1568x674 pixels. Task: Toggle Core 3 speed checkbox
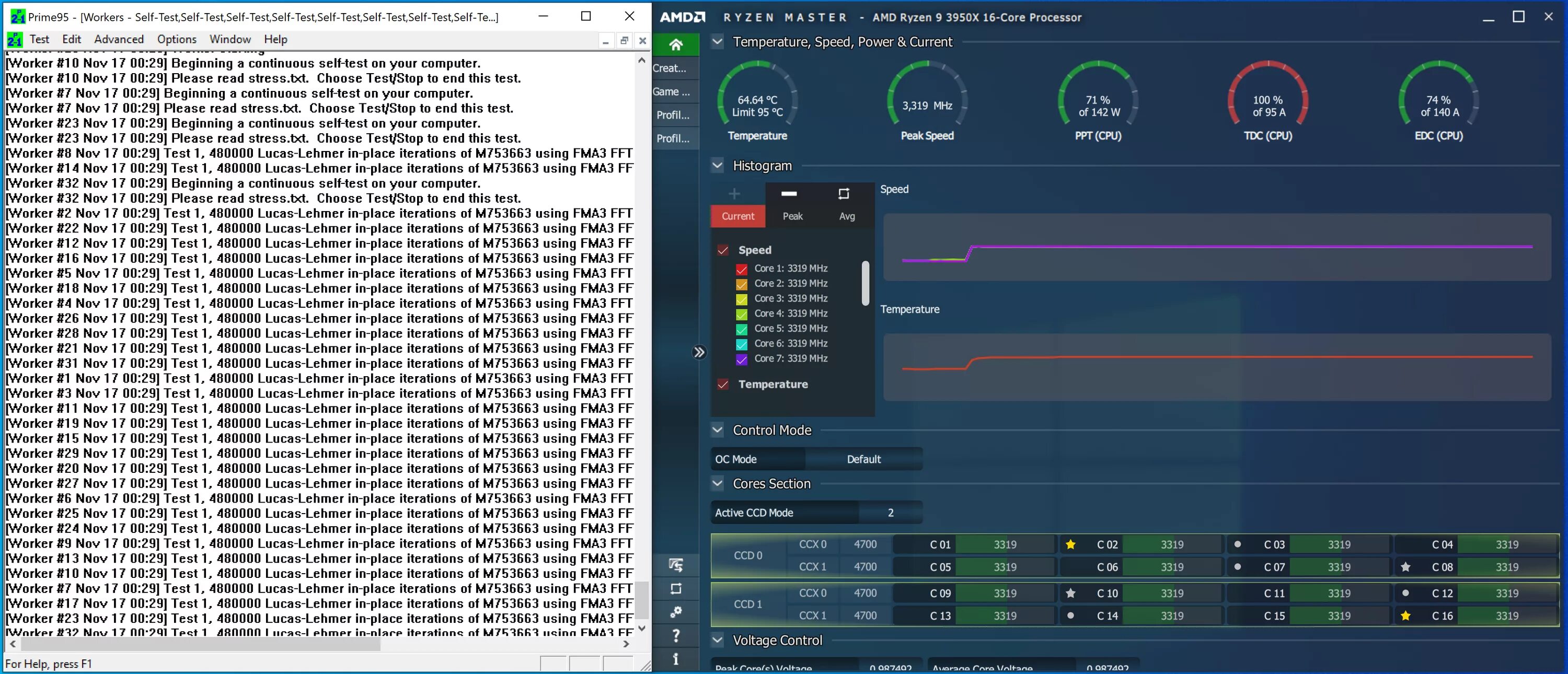click(741, 299)
